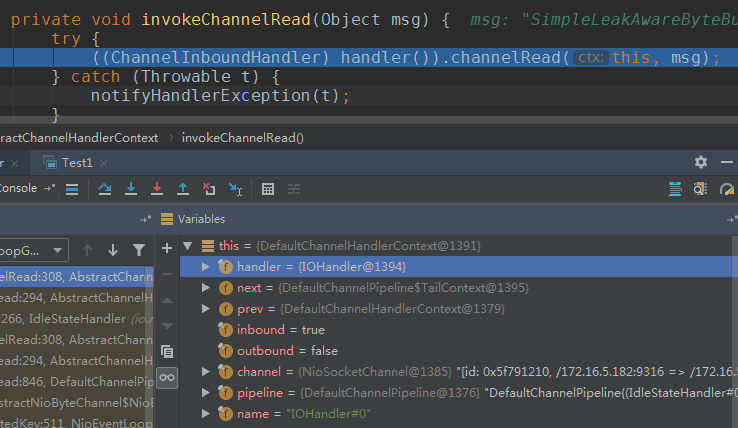This screenshot has height=428, width=738.
Task: Click AbstractChannelHandlerContext breadcrumb
Action: tap(79, 138)
